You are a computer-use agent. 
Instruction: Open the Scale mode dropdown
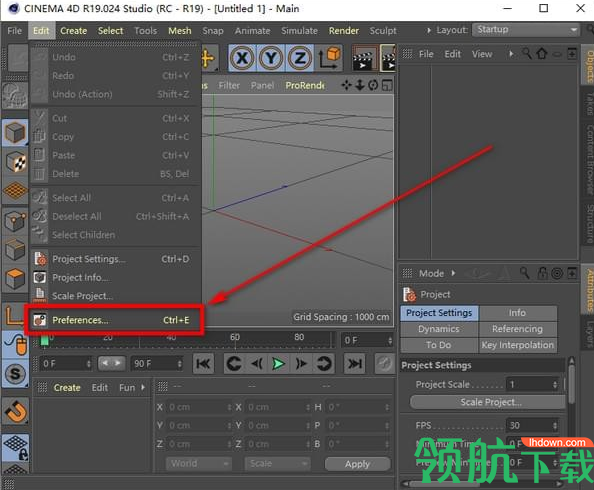coord(277,463)
